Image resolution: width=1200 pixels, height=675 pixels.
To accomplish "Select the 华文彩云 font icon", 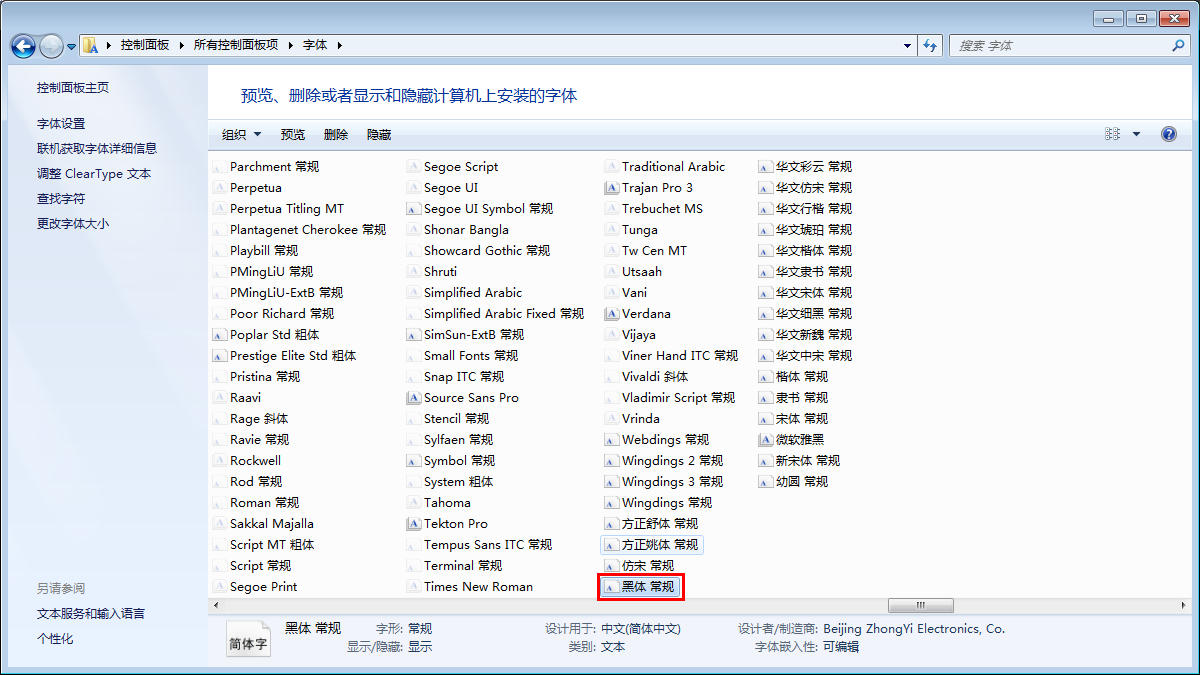I will click(766, 167).
